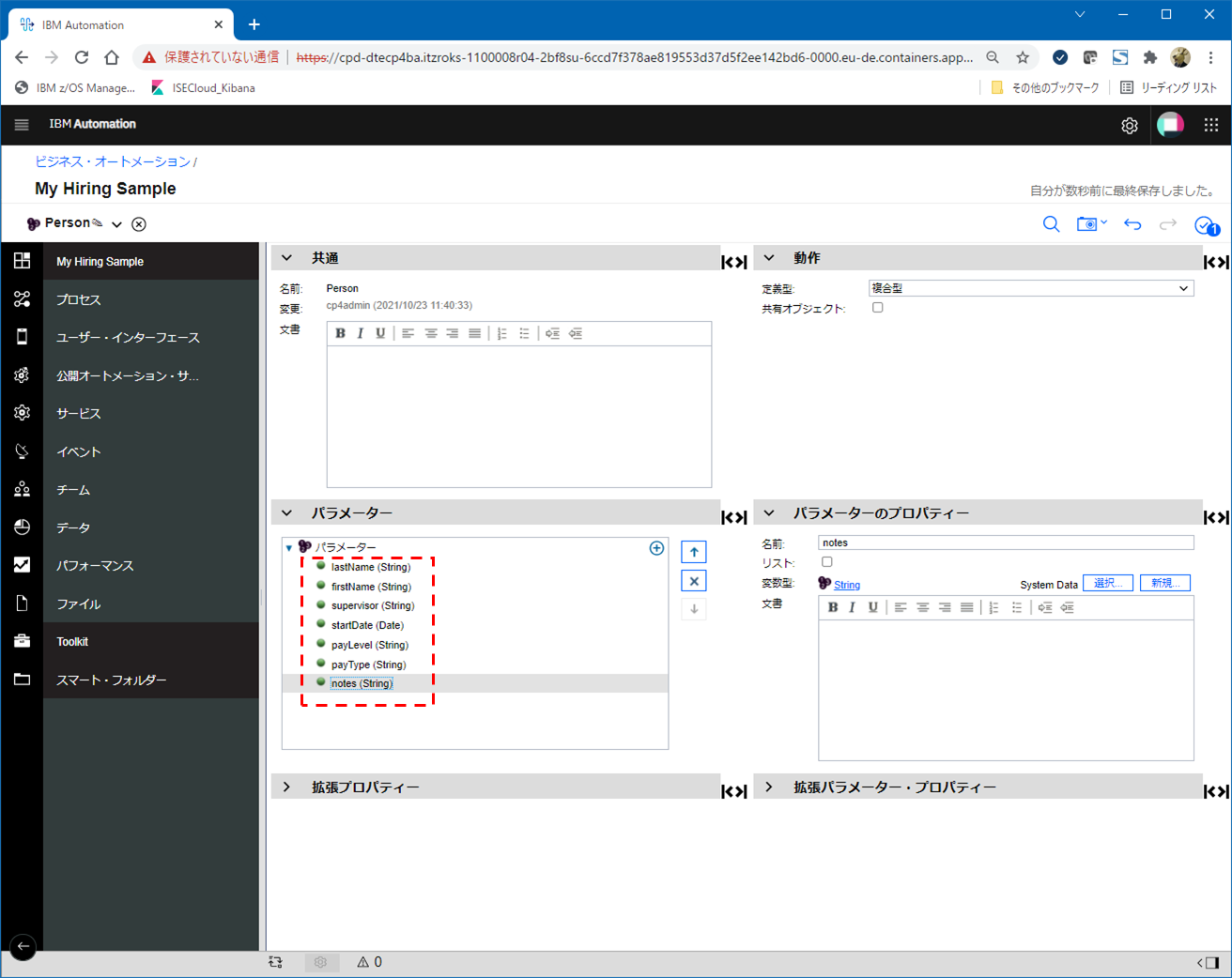Image resolution: width=1232 pixels, height=978 pixels.
Task: Expand the 拡張パラメーター・プロパティー section
Action: pos(769,787)
